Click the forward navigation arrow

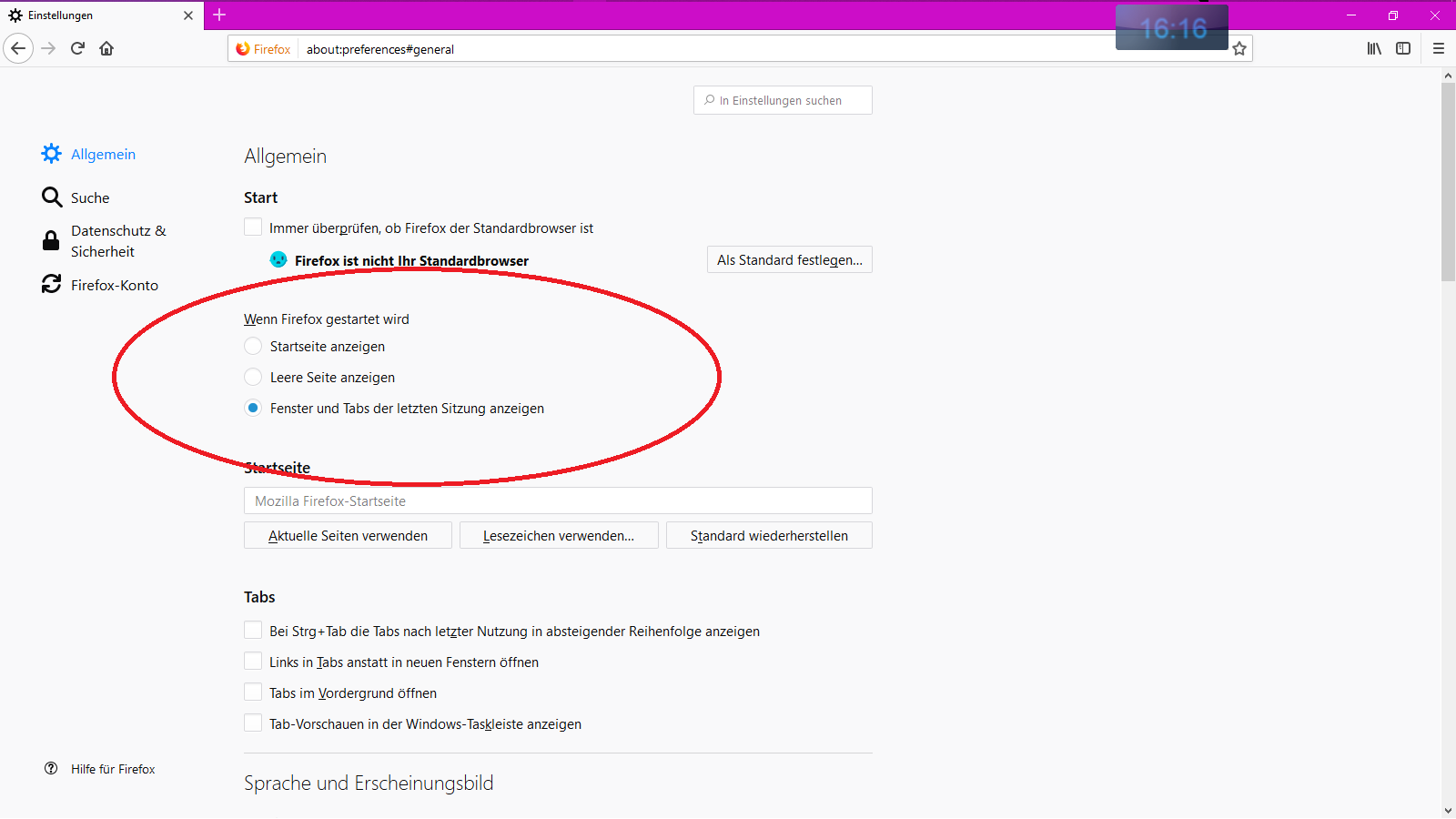tap(49, 48)
